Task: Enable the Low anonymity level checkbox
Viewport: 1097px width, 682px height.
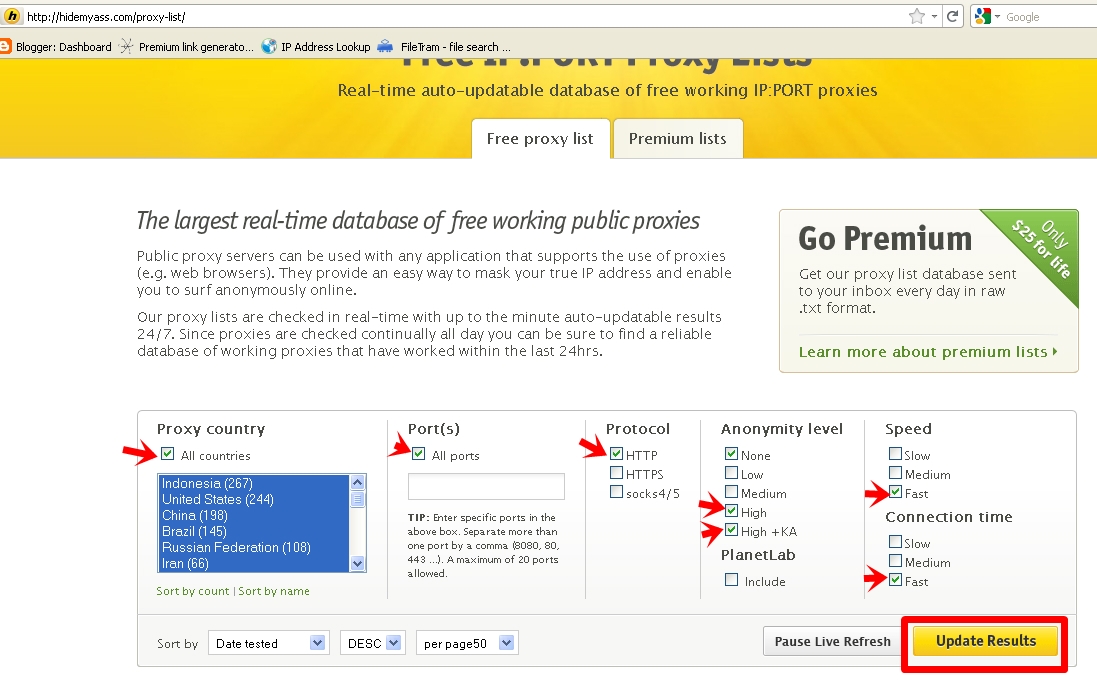Action: (x=732, y=473)
